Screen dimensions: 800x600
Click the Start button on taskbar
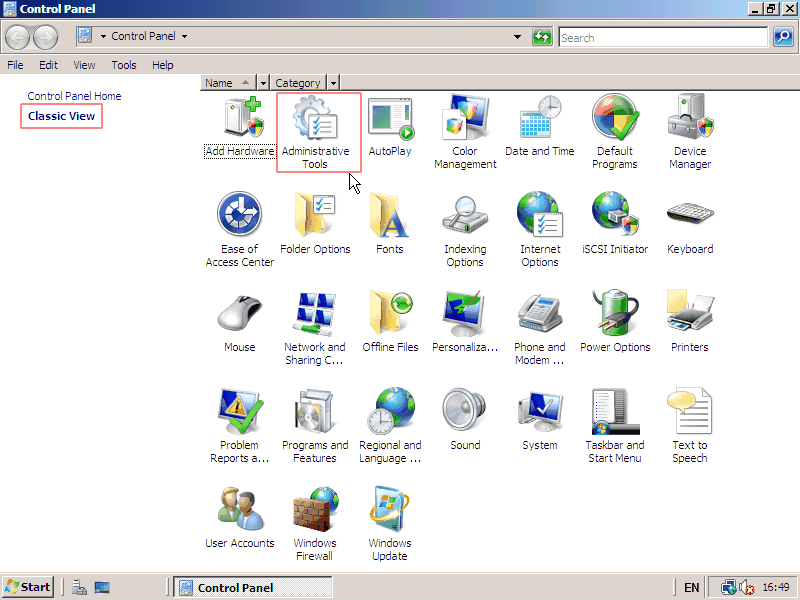point(28,587)
